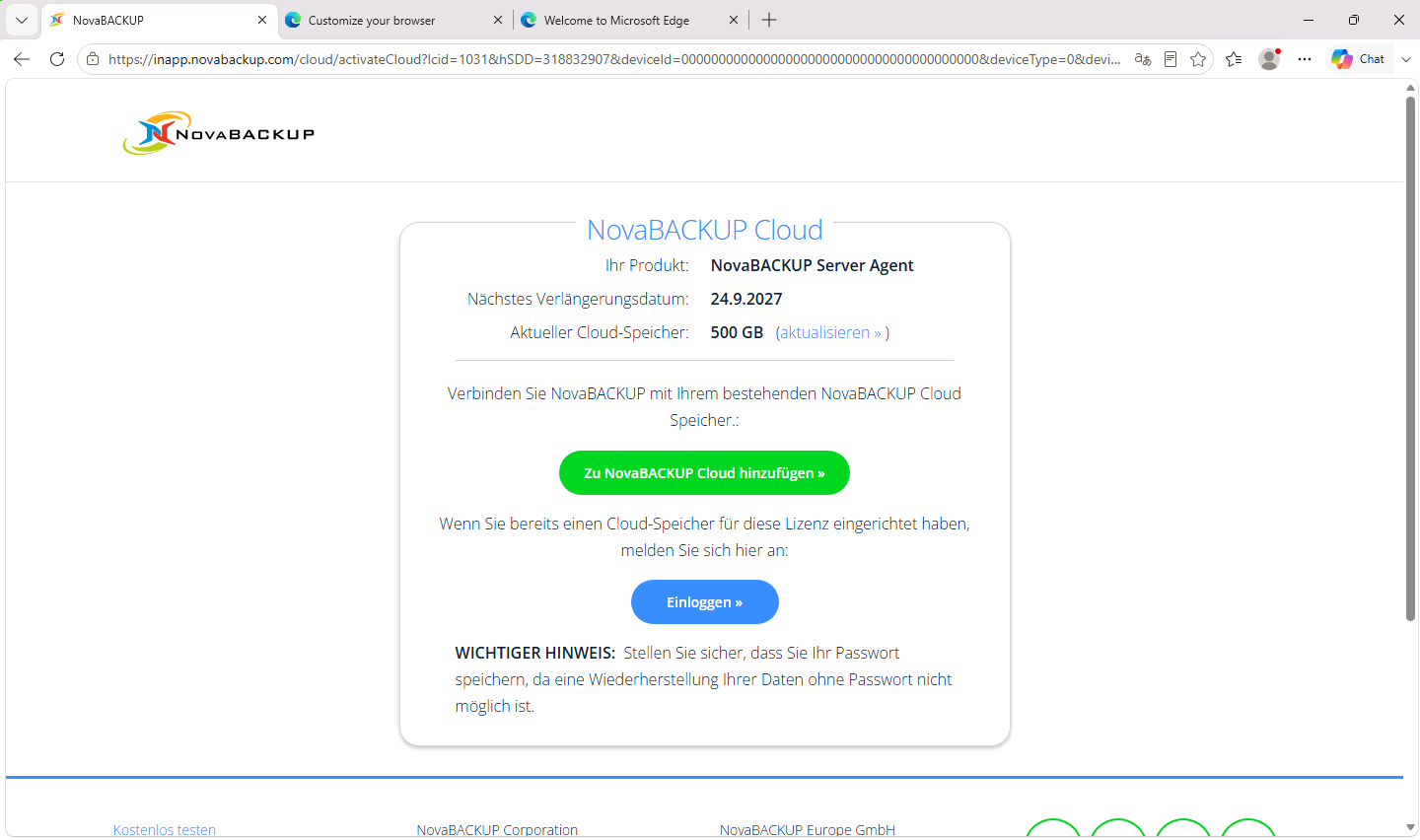The width and height of the screenshot is (1420, 840).
Task: Click the scrollbar up arrow
Action: pyautogui.click(x=1410, y=88)
